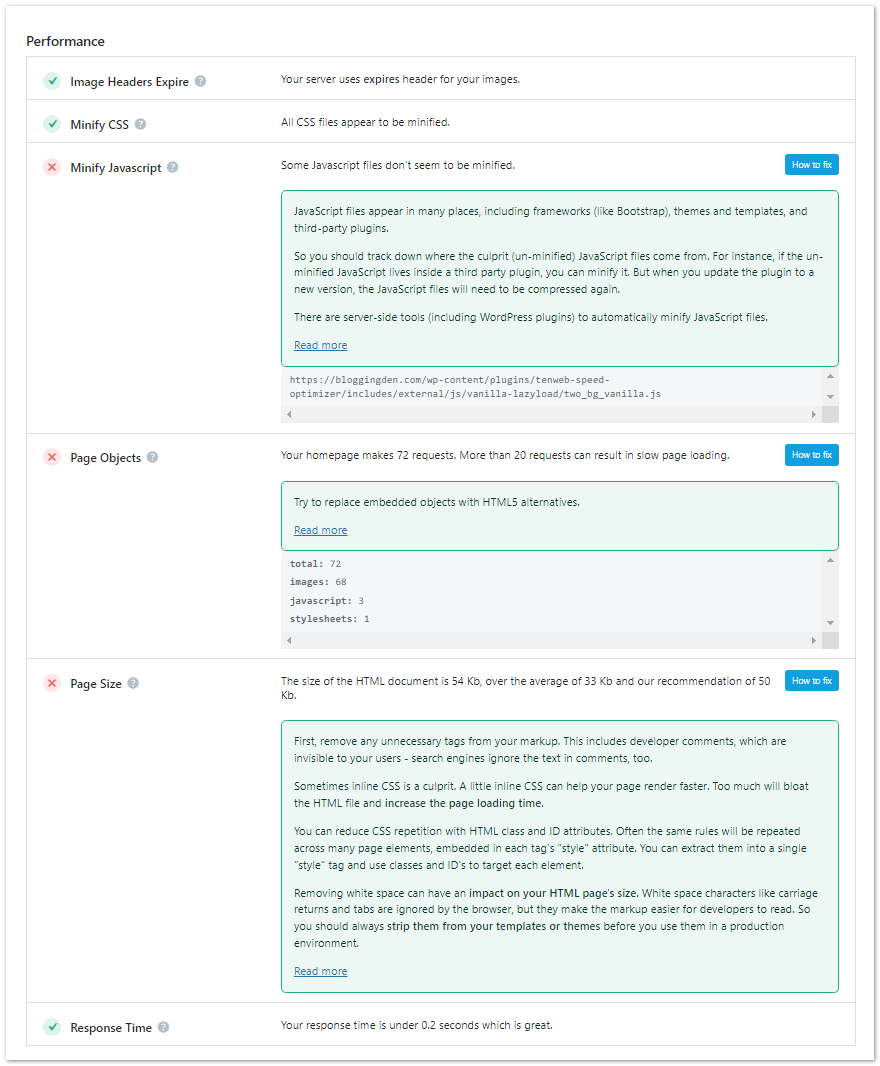Click the green check beside Minify CSS
The height and width of the screenshot is (1066, 880).
52,124
